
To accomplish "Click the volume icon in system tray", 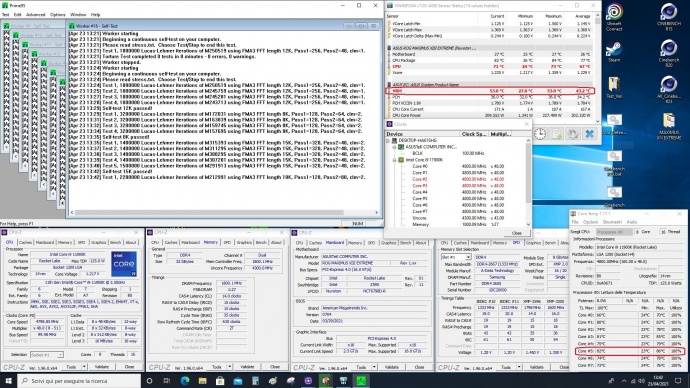I will point(641,381).
